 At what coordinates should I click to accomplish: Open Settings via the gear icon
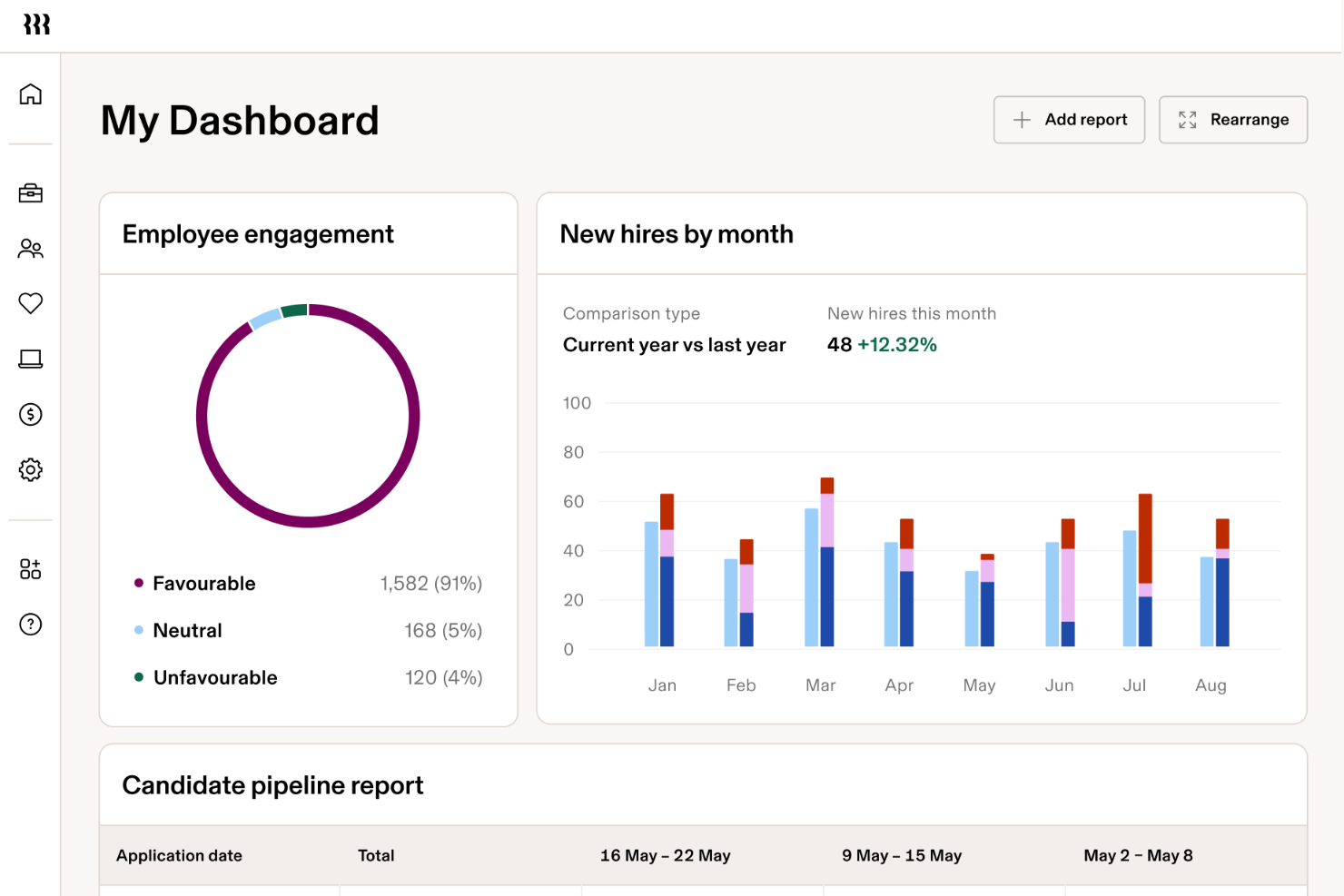coord(30,469)
